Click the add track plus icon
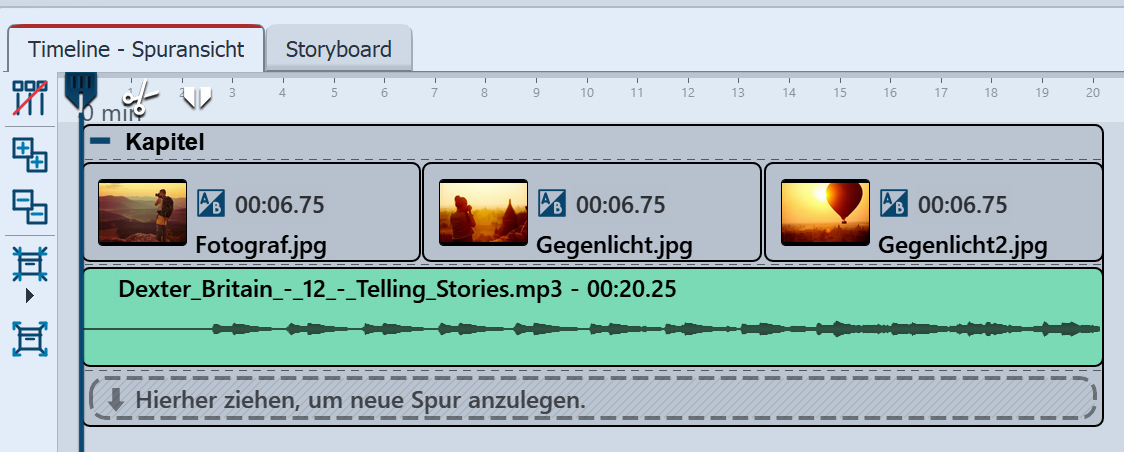The width and height of the screenshot is (1124, 452). (29, 154)
